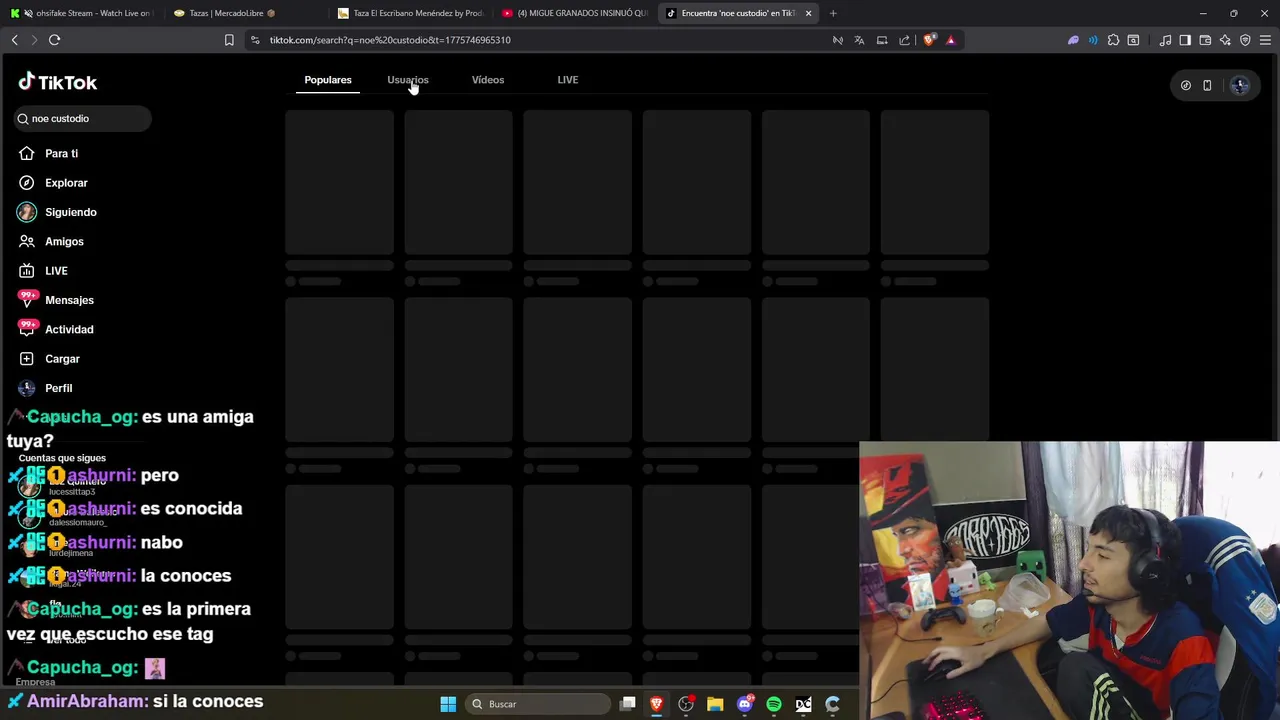Open the Explorar page
Viewport: 1280px width, 720px height.
53,183
